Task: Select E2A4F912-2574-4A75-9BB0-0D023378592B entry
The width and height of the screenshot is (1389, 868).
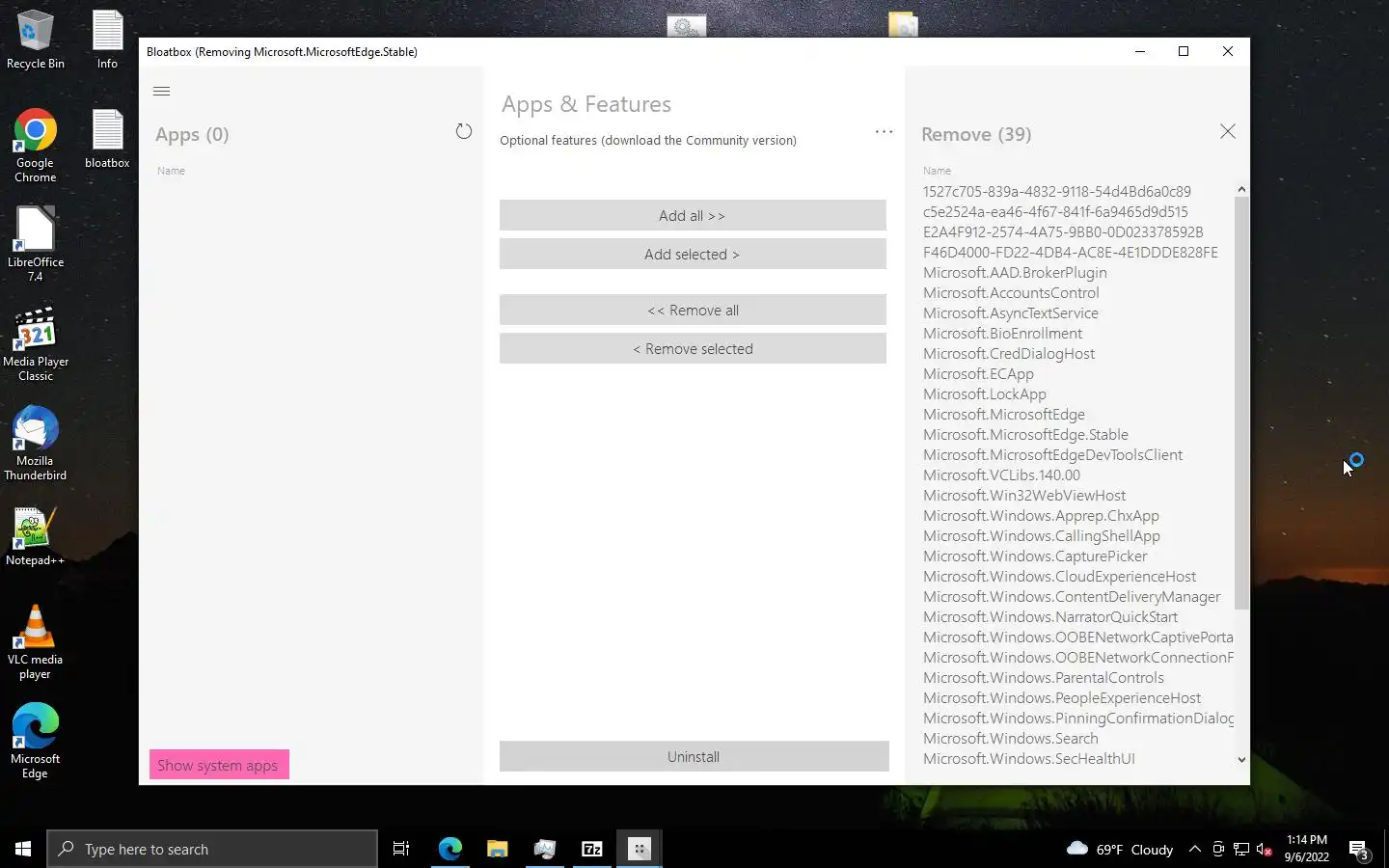Action: point(1063,231)
